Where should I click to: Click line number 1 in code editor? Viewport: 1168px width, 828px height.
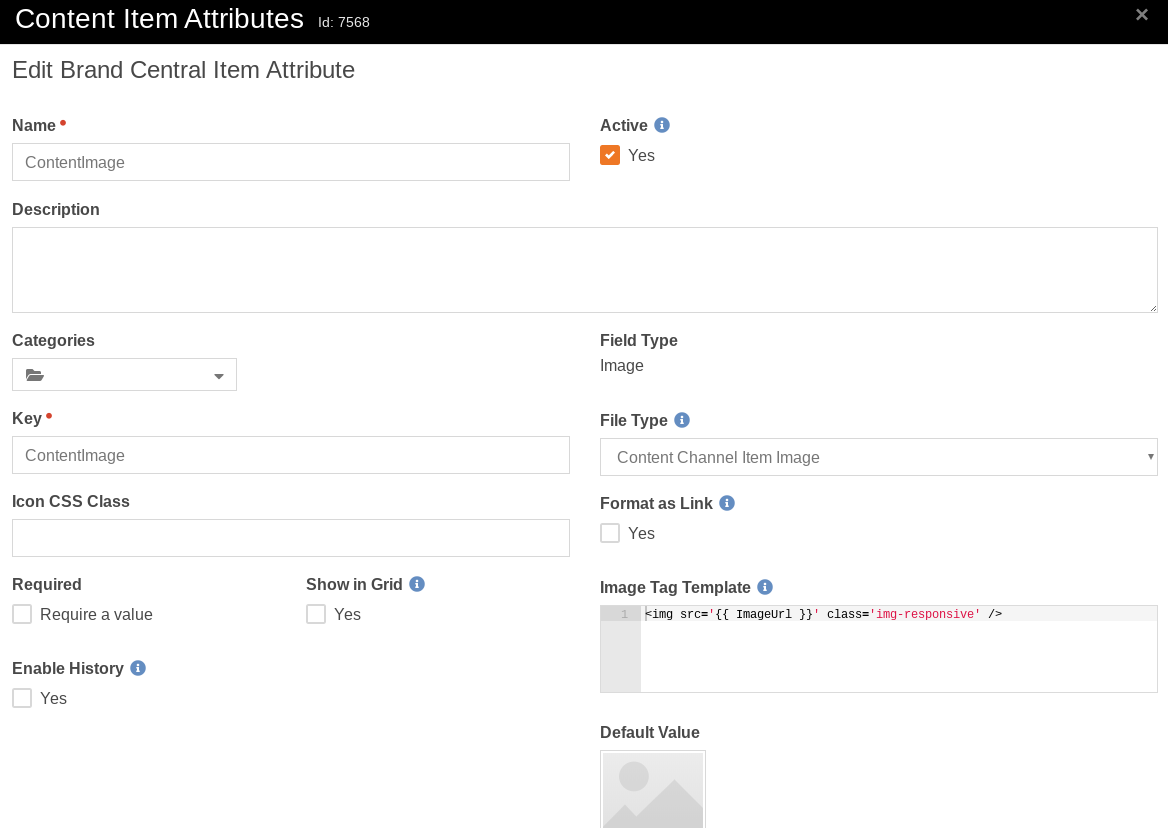624,614
